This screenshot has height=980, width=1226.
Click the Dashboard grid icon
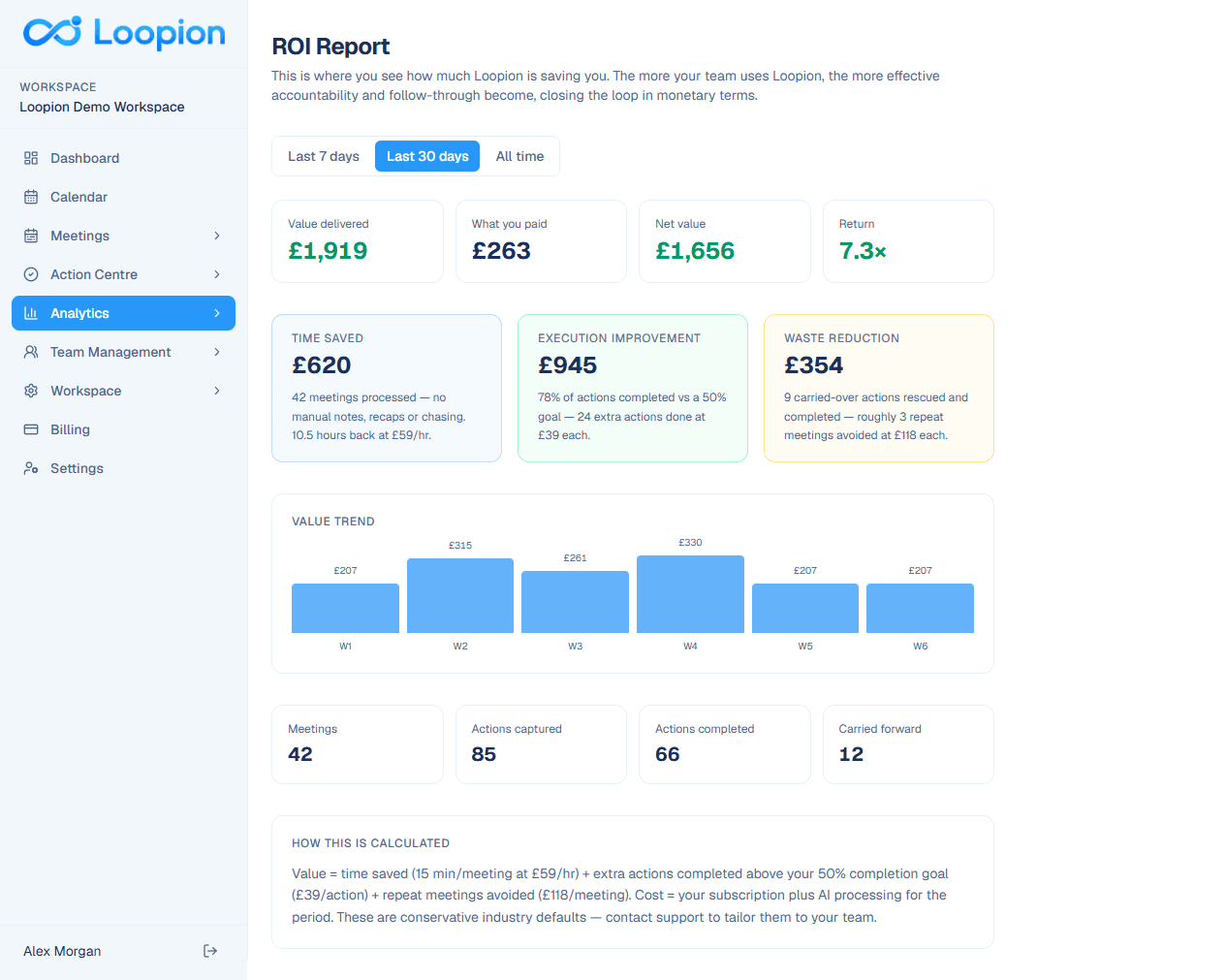[31, 158]
